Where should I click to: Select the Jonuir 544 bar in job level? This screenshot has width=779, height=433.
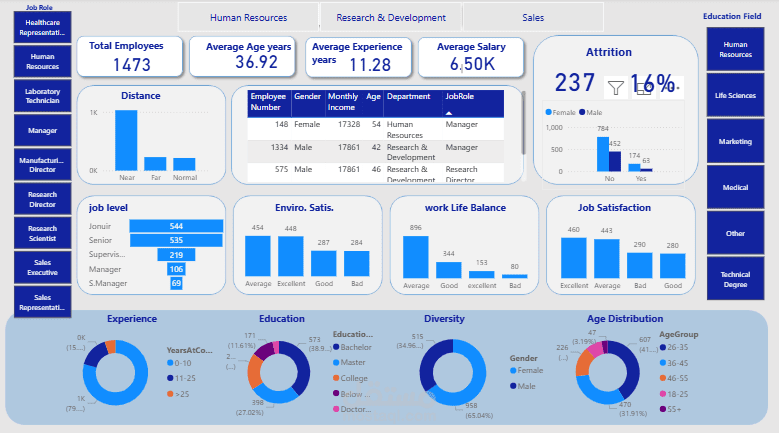(x=176, y=226)
